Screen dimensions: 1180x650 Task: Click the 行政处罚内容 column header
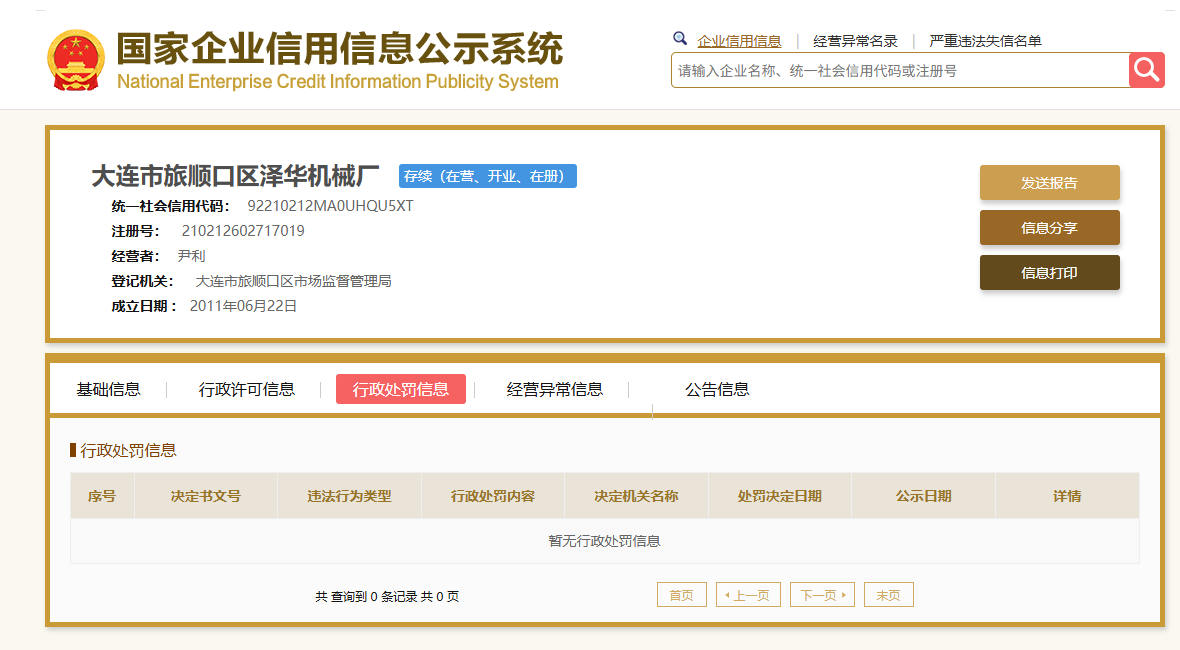click(x=493, y=496)
